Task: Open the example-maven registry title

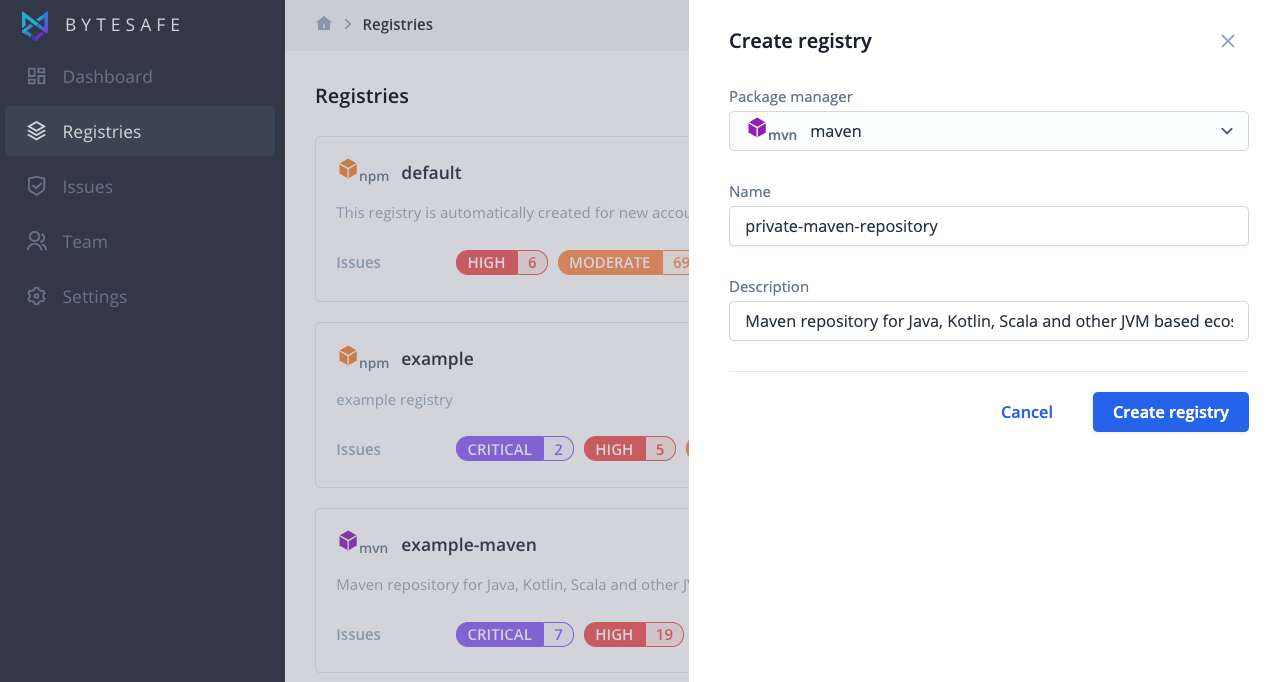Action: tap(469, 545)
